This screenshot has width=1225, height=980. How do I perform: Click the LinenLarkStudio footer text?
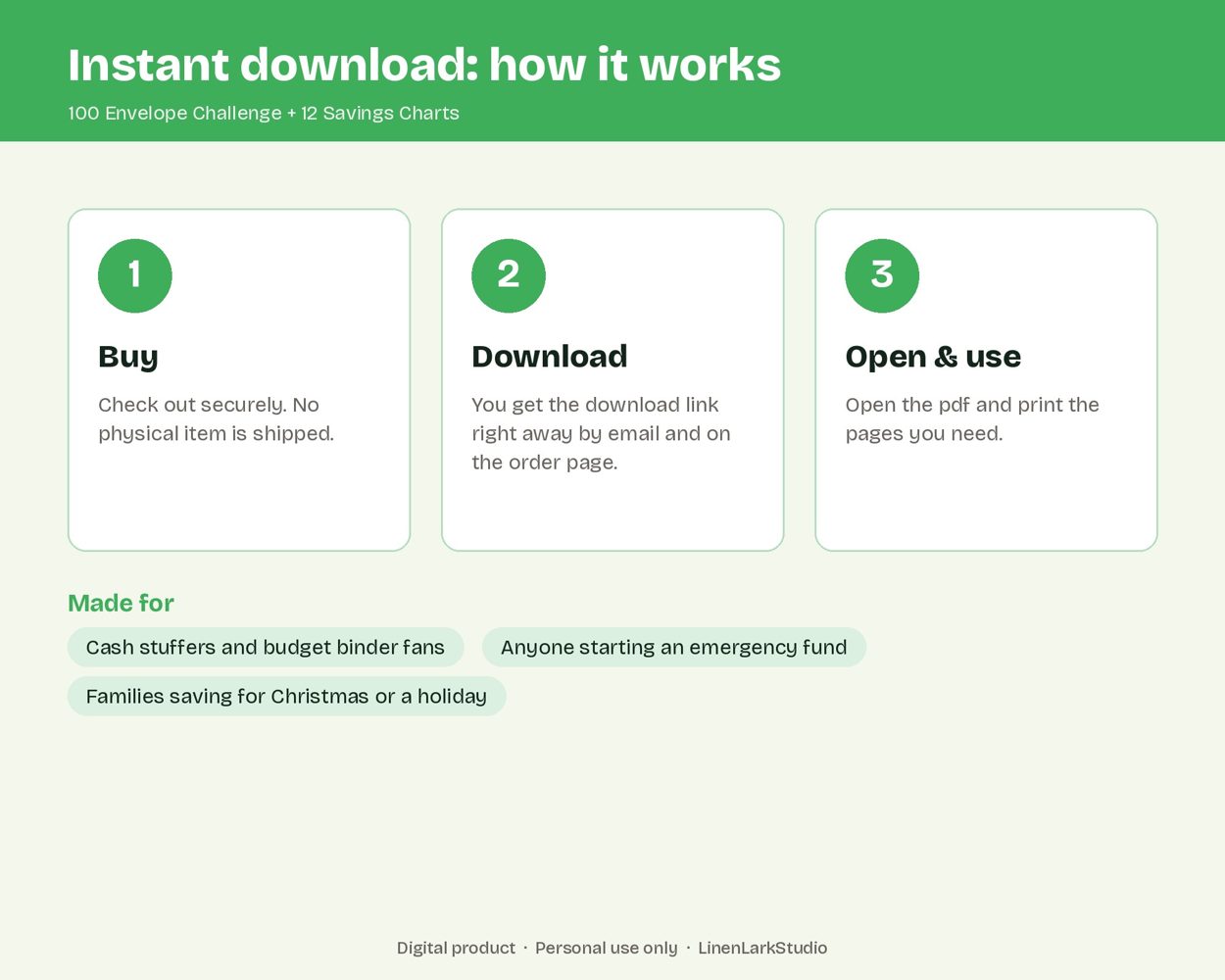point(762,948)
